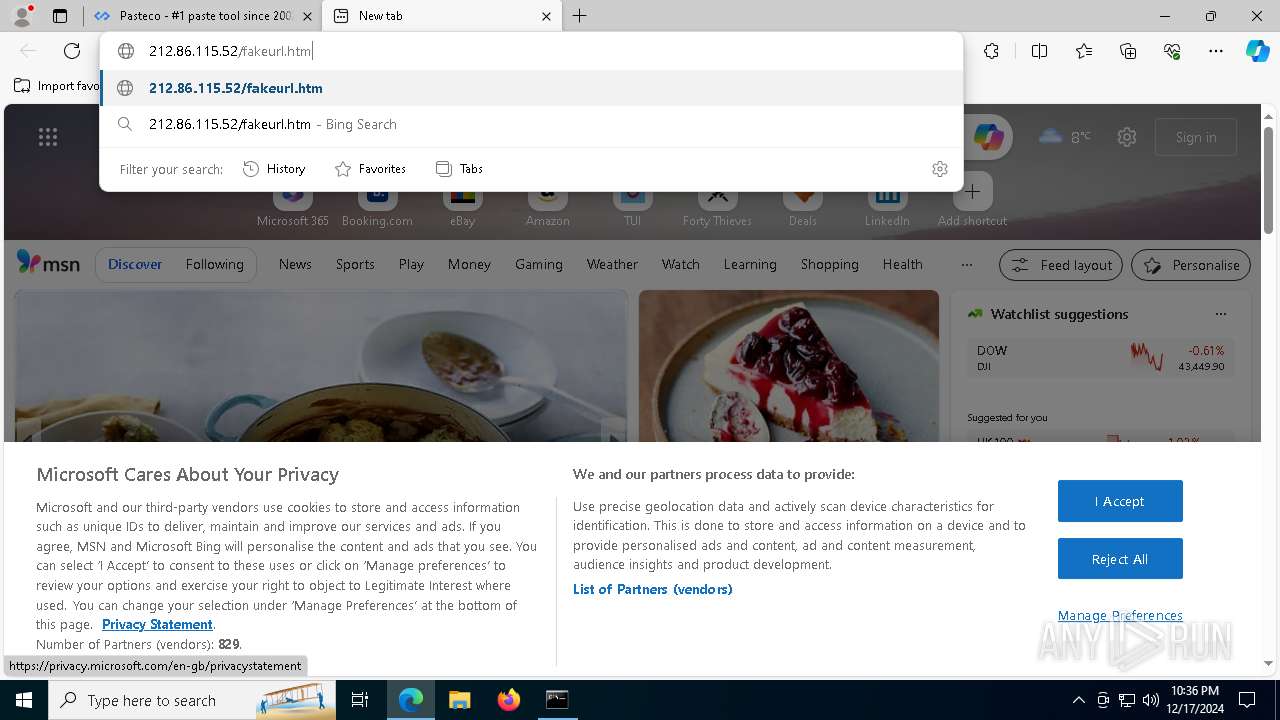
Task: Open the tab actions menu icon
Action: tap(60, 16)
